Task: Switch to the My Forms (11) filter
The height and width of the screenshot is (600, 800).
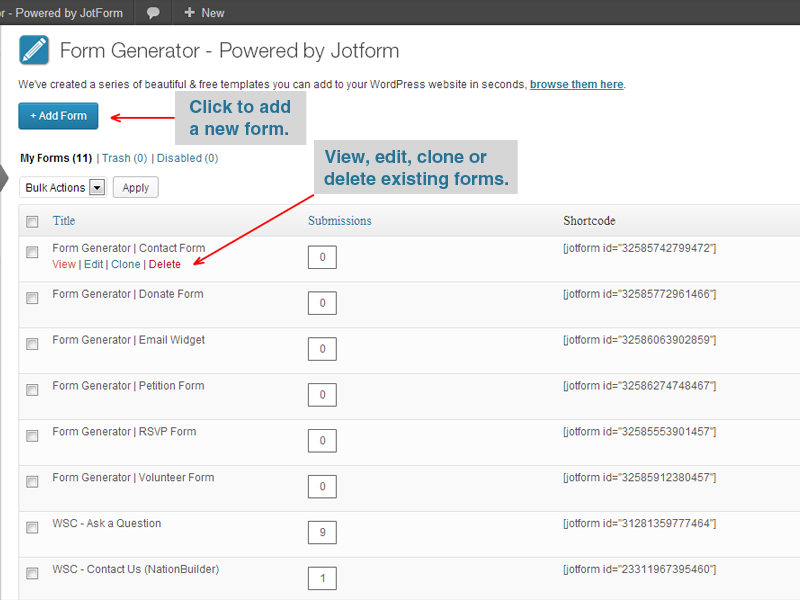Action: (56, 158)
